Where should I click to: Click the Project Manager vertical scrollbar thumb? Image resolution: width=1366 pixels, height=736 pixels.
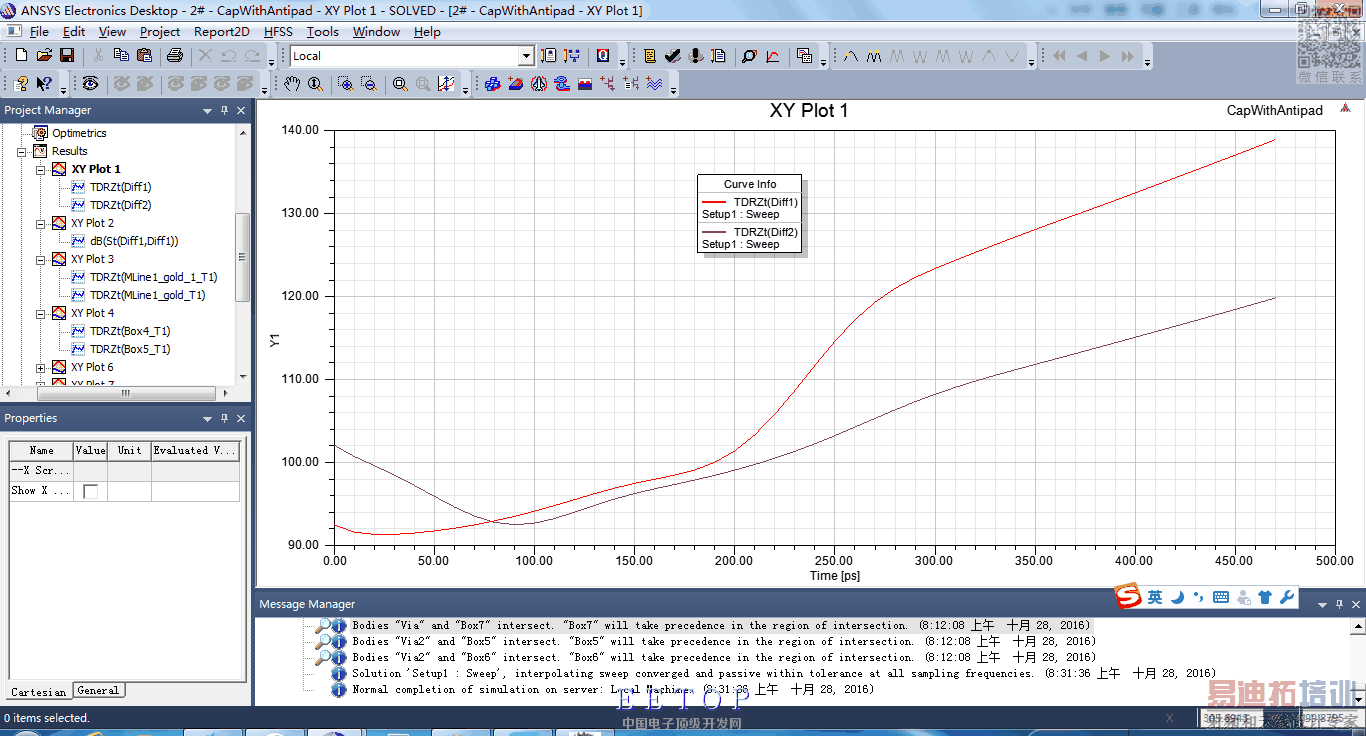[x=242, y=257]
